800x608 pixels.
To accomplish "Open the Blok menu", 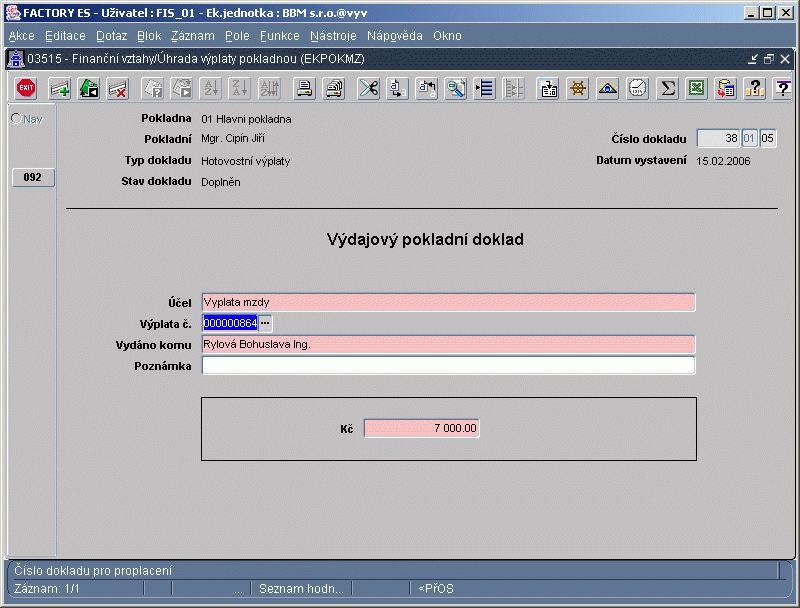I will 149,36.
